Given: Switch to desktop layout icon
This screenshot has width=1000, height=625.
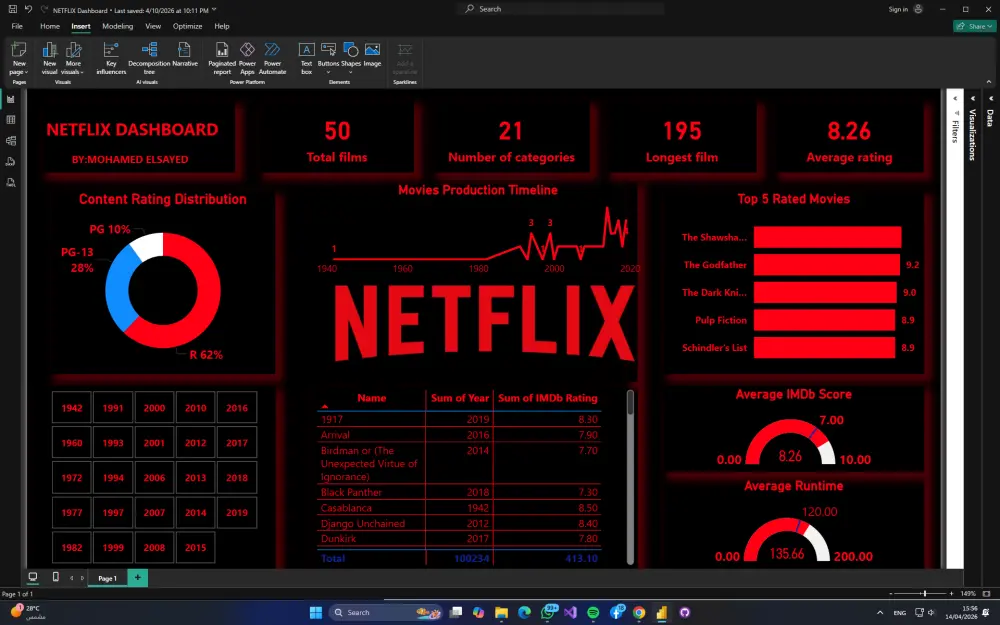Looking at the screenshot, I should pos(33,577).
